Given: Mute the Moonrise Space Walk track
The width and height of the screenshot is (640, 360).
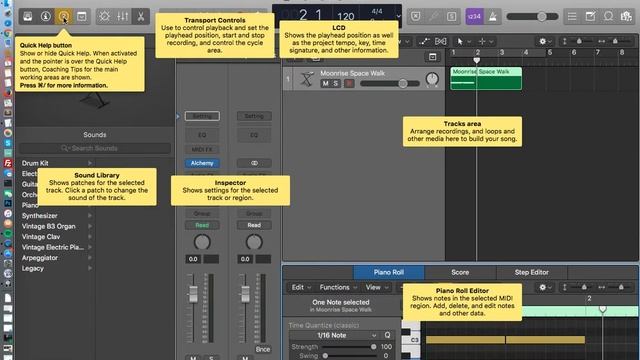Looking at the screenshot, I should coord(325,83).
